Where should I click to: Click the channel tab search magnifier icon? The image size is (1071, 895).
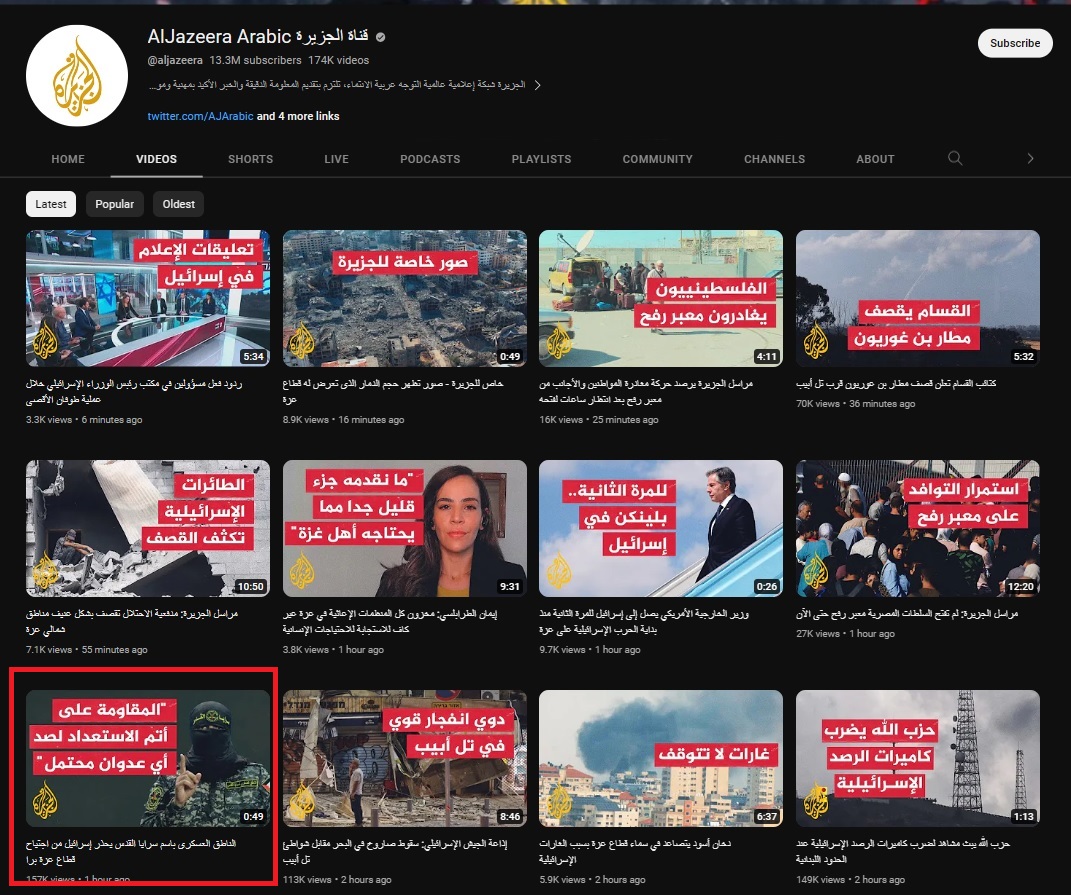coord(955,159)
